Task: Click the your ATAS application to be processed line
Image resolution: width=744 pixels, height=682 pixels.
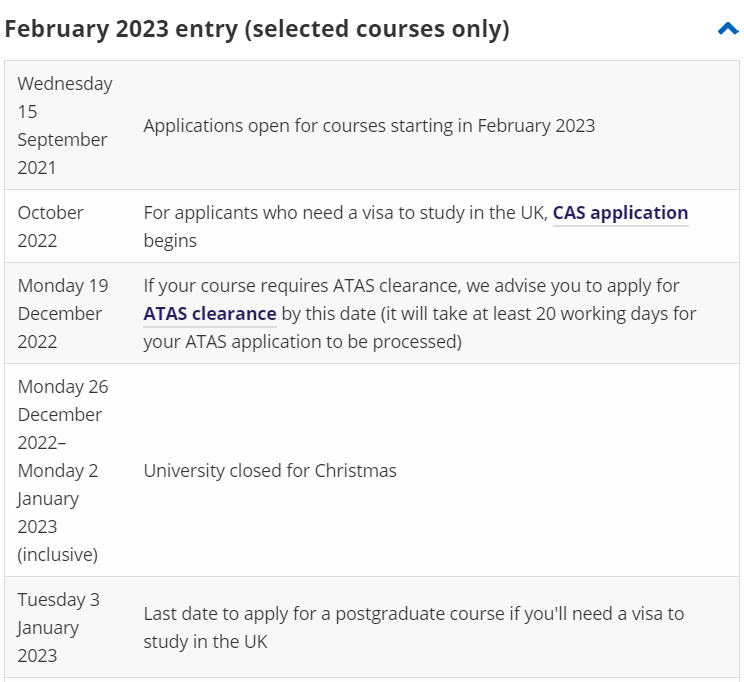Action: click(302, 342)
